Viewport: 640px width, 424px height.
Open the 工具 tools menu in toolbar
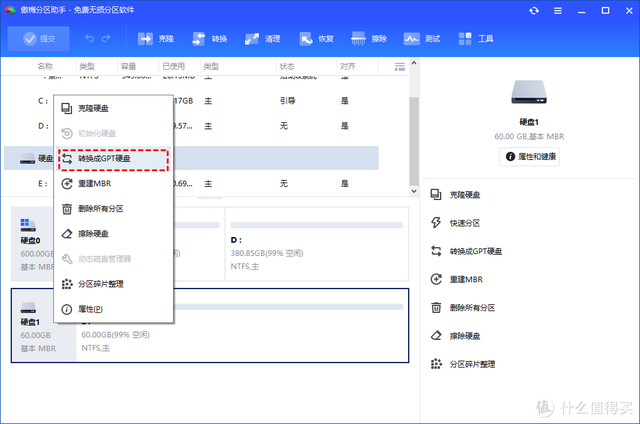click(x=476, y=39)
